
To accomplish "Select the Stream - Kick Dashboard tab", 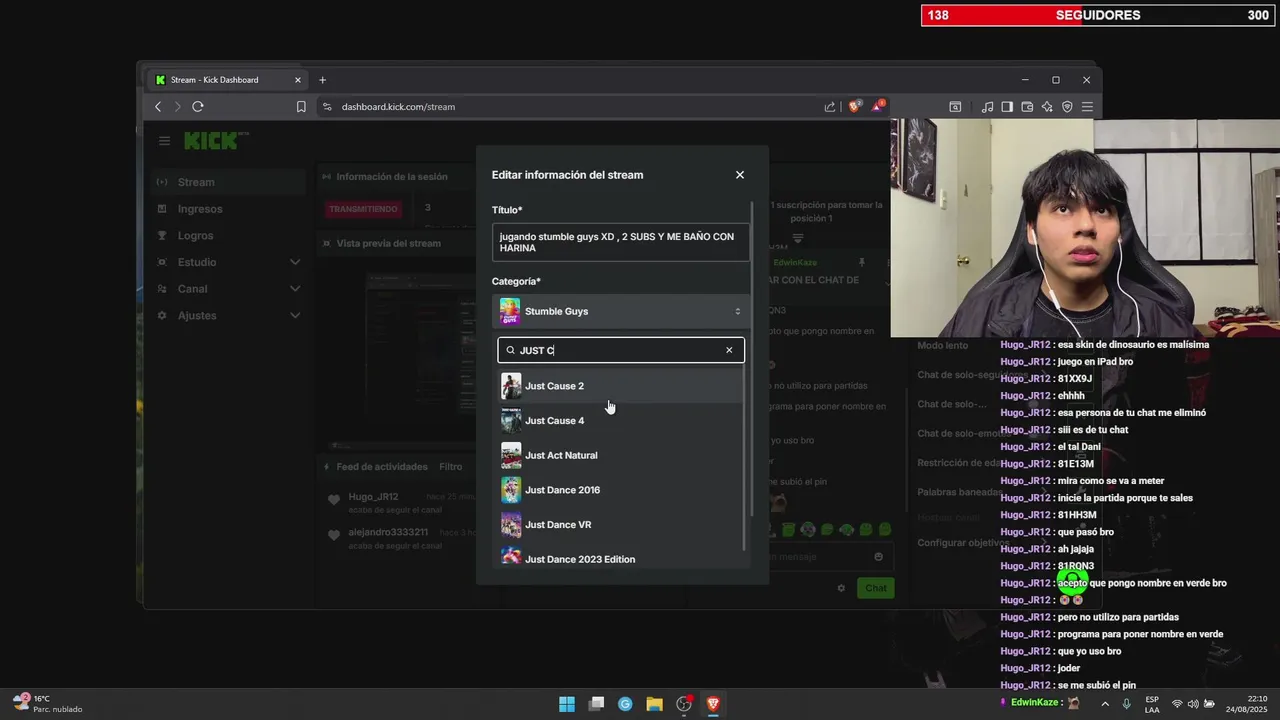I will (227, 80).
